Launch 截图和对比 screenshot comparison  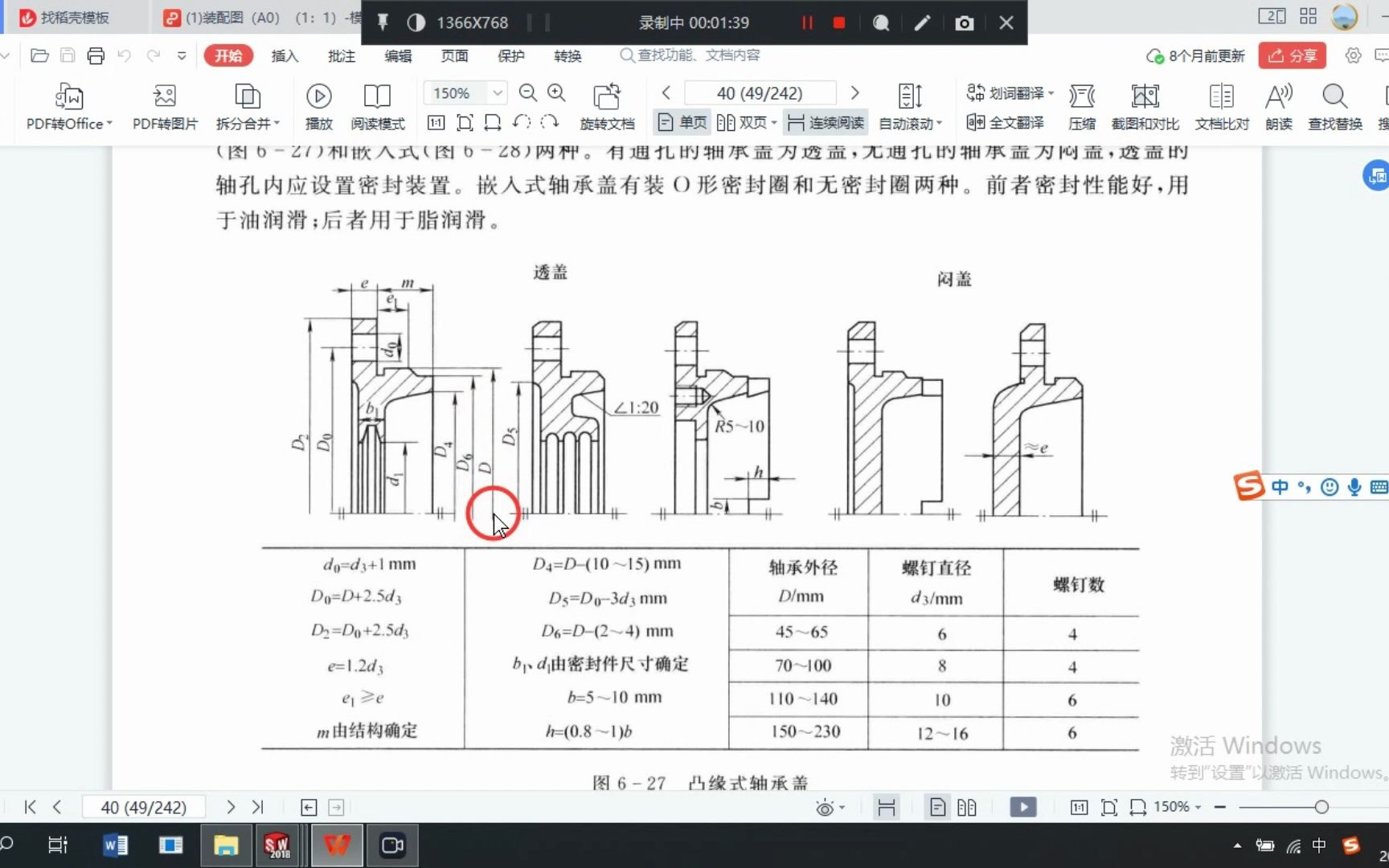click(1145, 105)
